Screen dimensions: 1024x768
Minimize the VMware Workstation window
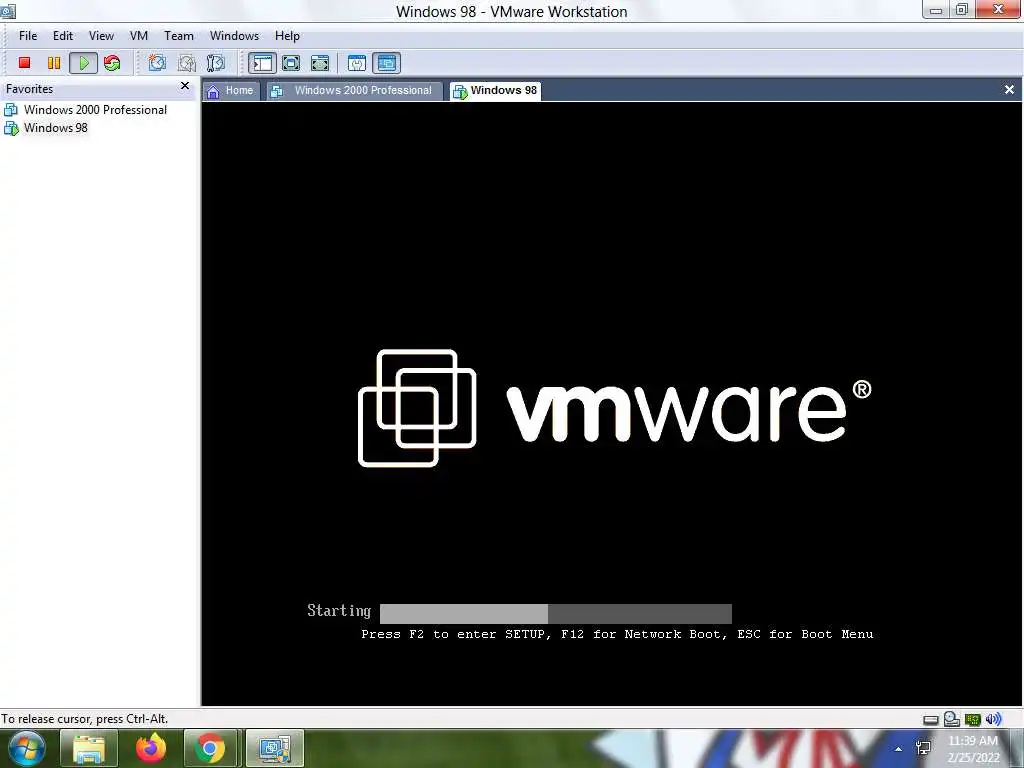click(936, 10)
